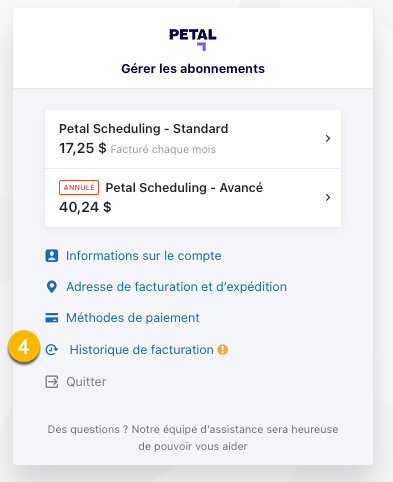Click the Gérer les abonnements heading
The height and width of the screenshot is (482, 393).
coord(193,69)
